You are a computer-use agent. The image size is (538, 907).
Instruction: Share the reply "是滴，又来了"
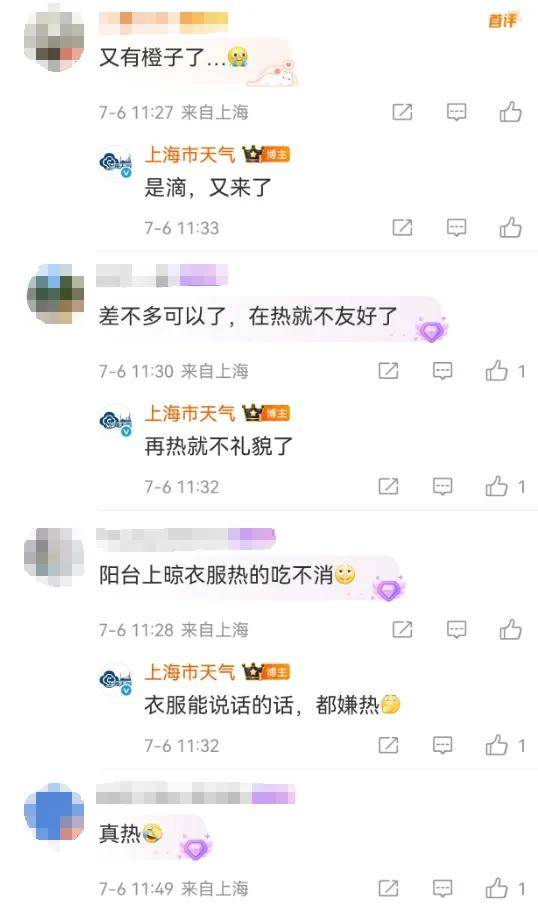402,227
